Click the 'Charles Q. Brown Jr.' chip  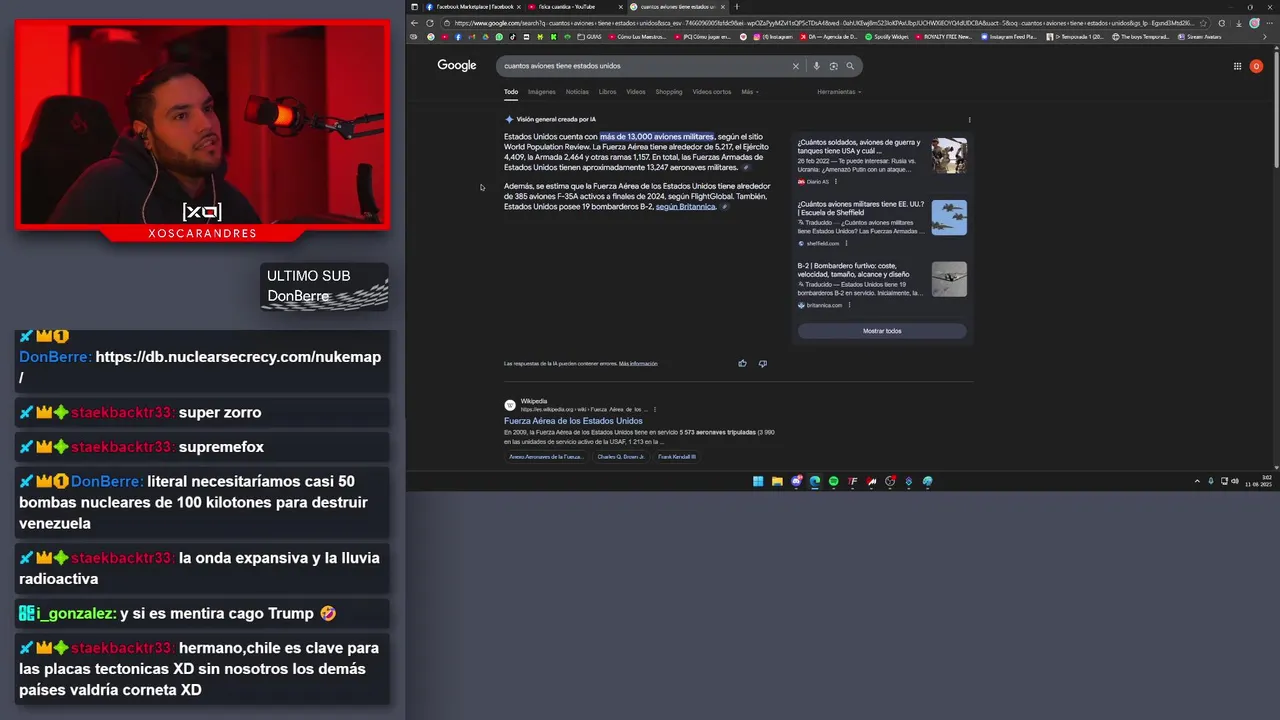pyautogui.click(x=621, y=457)
